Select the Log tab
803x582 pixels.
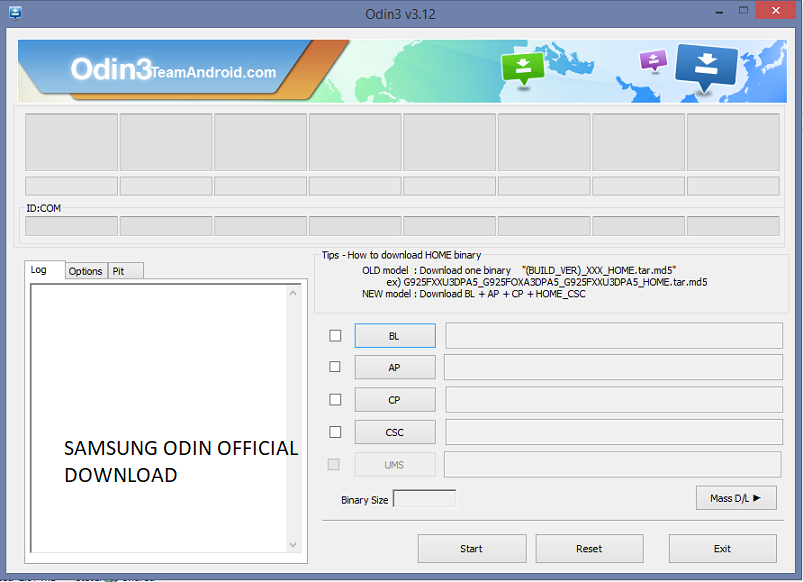tap(43, 269)
